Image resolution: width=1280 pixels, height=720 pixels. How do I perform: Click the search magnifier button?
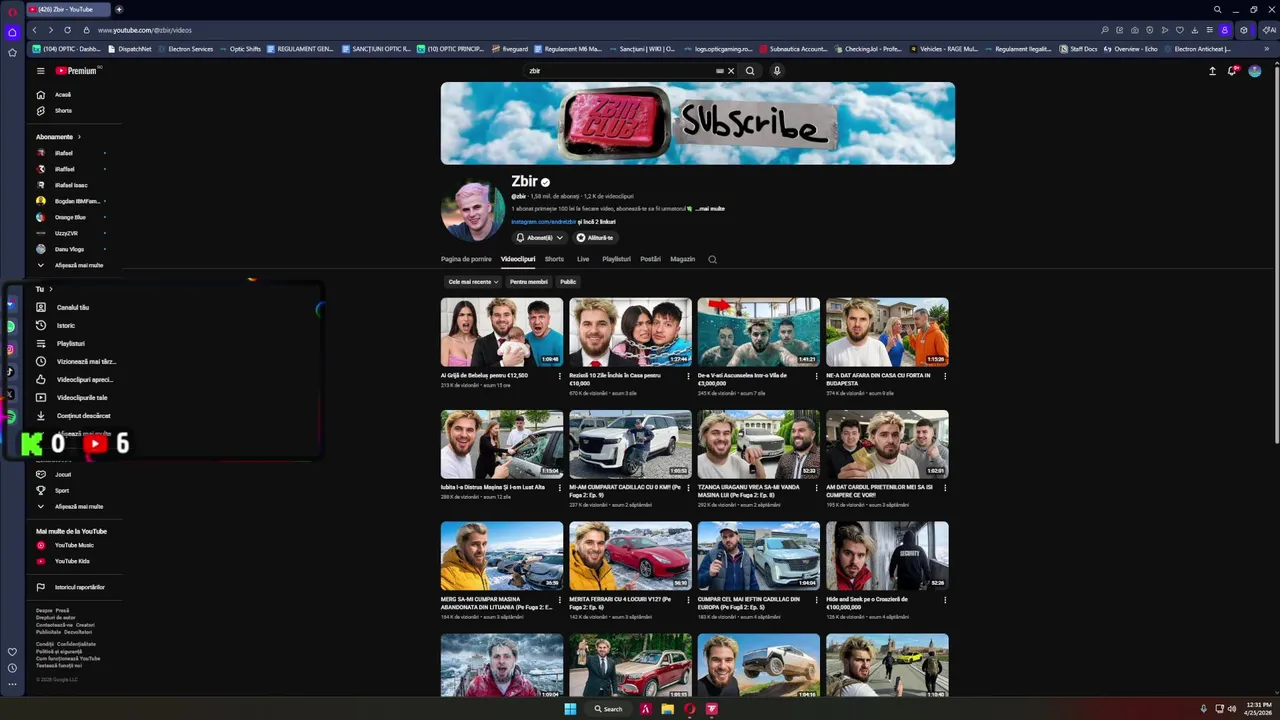pyautogui.click(x=750, y=71)
